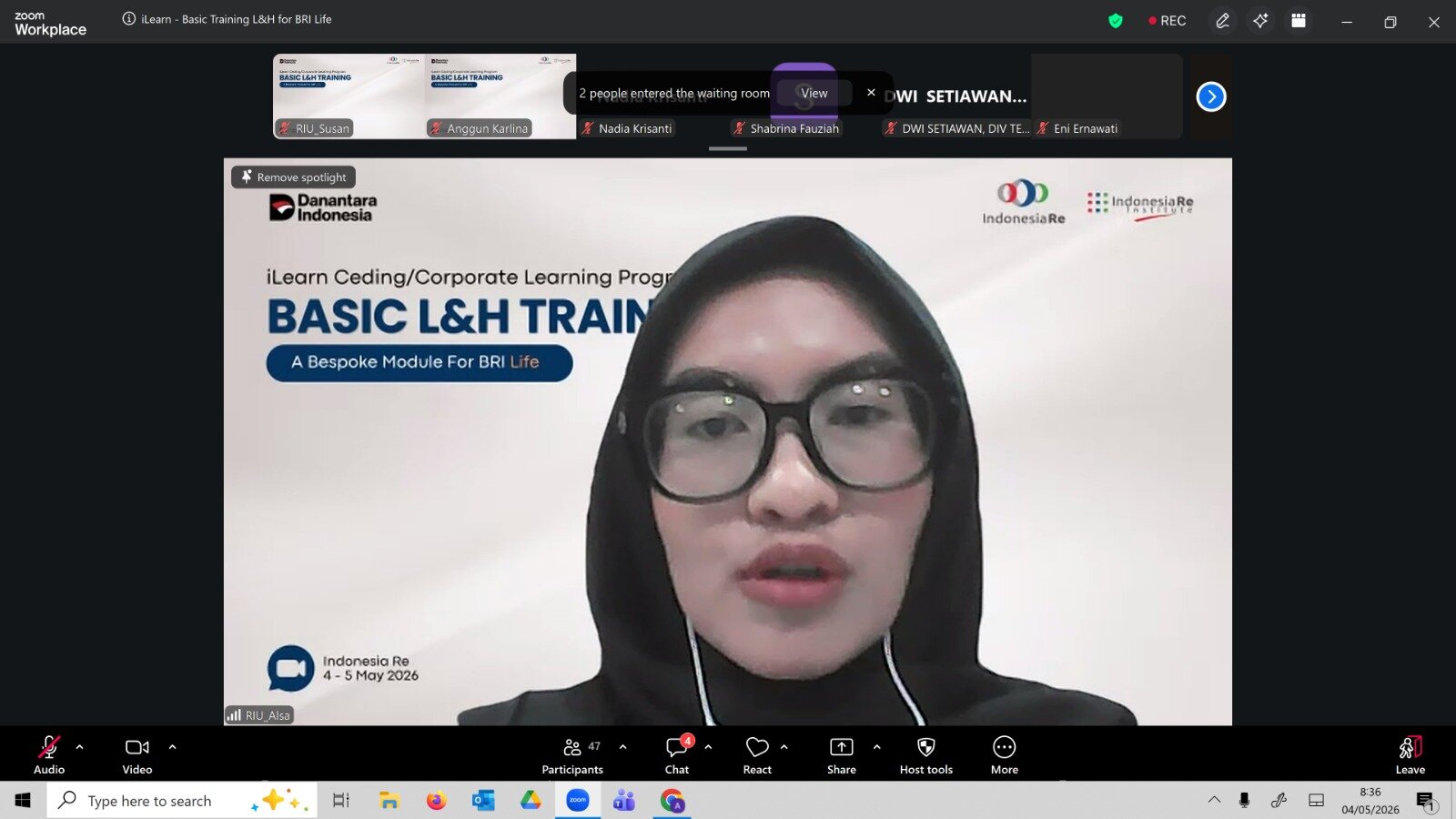The height and width of the screenshot is (819, 1456).
Task: Open File Explorer from the taskbar
Action: [x=389, y=801]
